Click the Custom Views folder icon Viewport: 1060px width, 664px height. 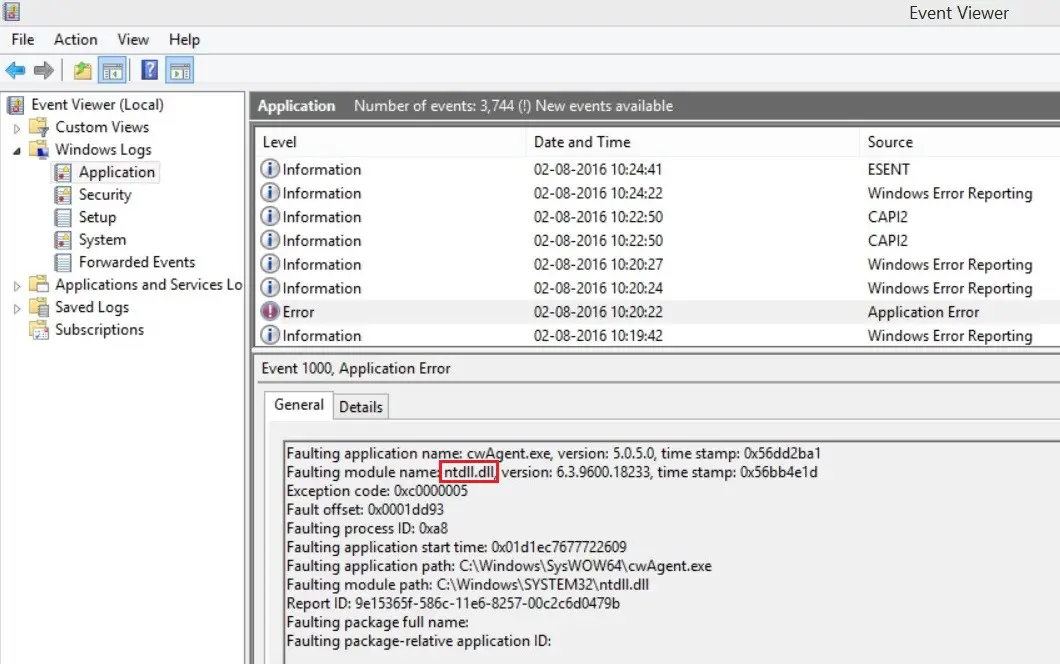click(40, 127)
